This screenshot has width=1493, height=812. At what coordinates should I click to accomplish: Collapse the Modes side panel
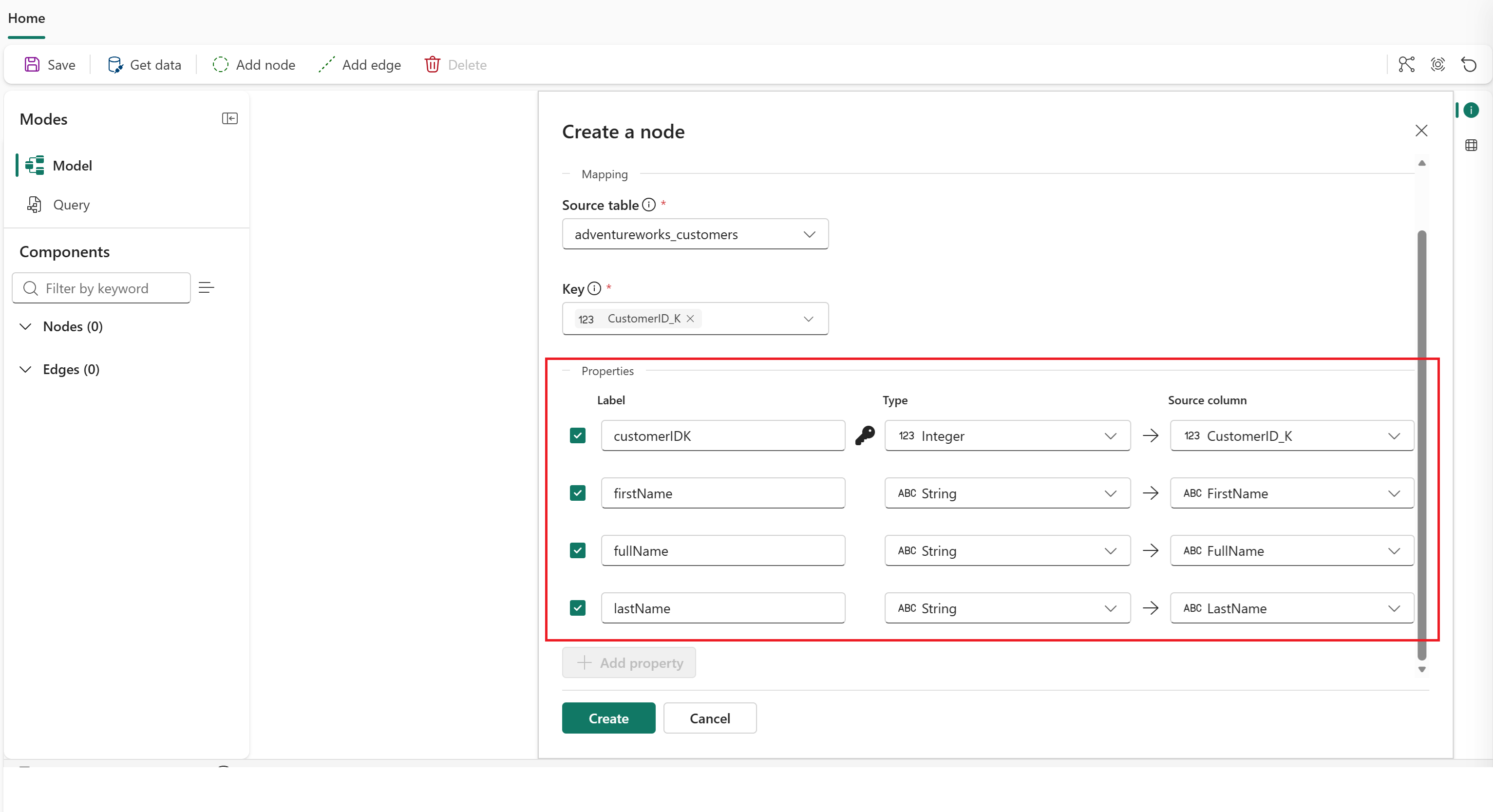(x=229, y=118)
